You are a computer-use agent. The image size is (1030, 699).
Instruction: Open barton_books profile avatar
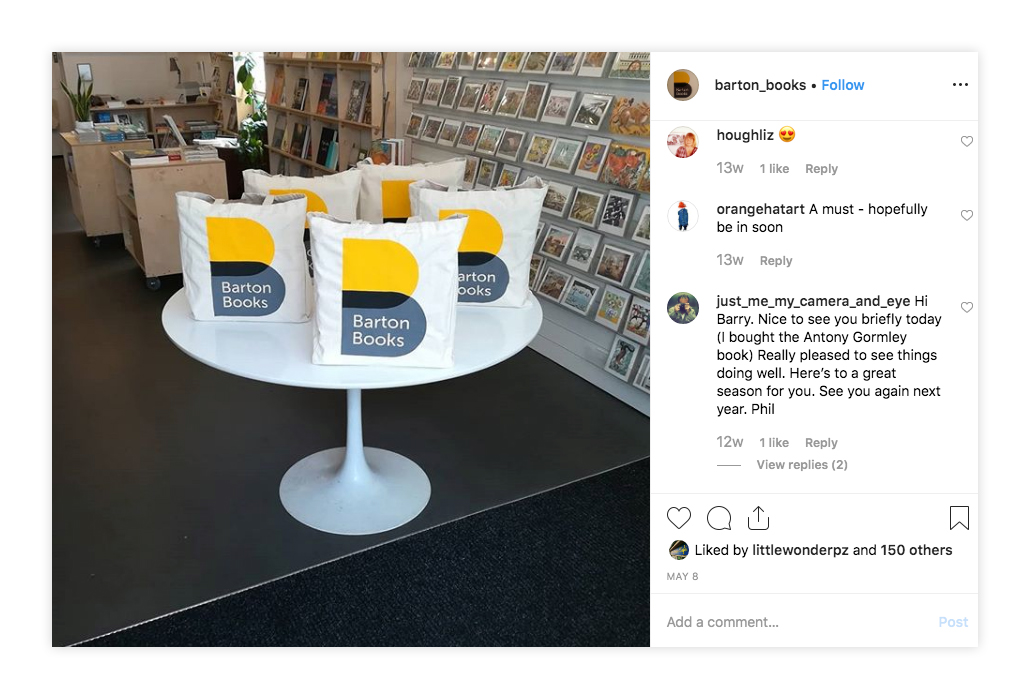pos(683,85)
